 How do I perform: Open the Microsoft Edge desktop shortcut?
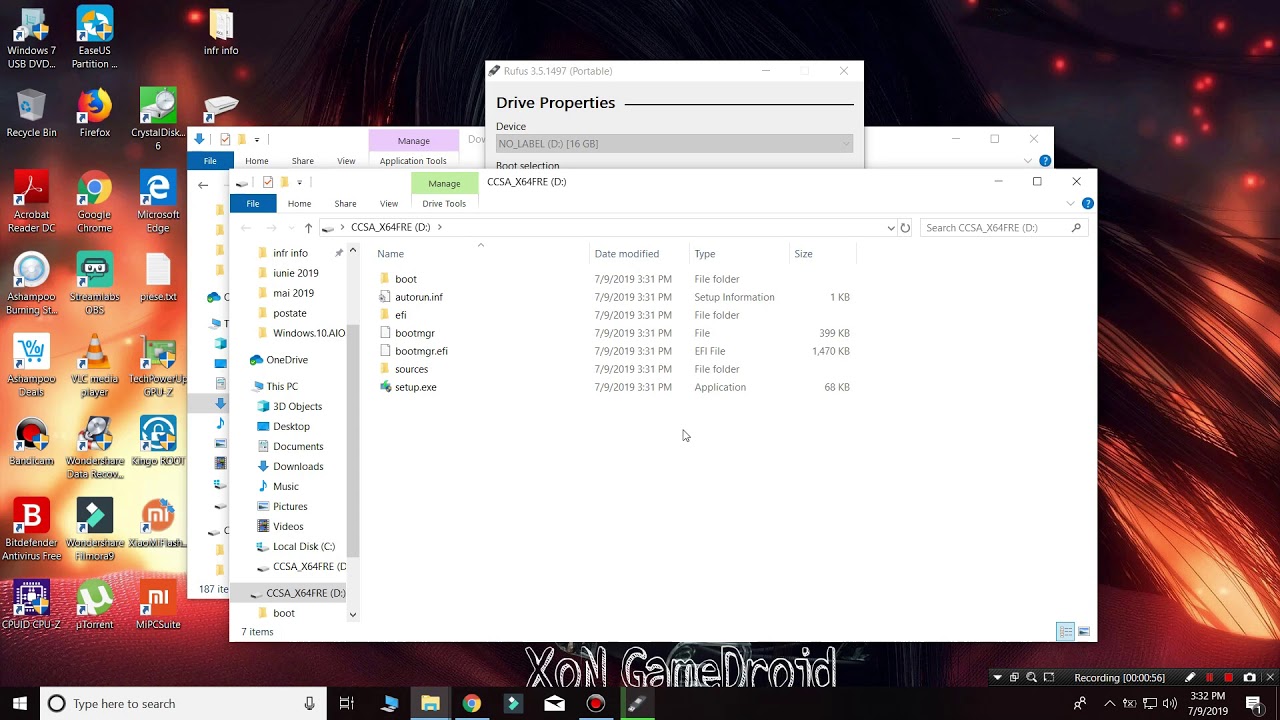point(158,200)
